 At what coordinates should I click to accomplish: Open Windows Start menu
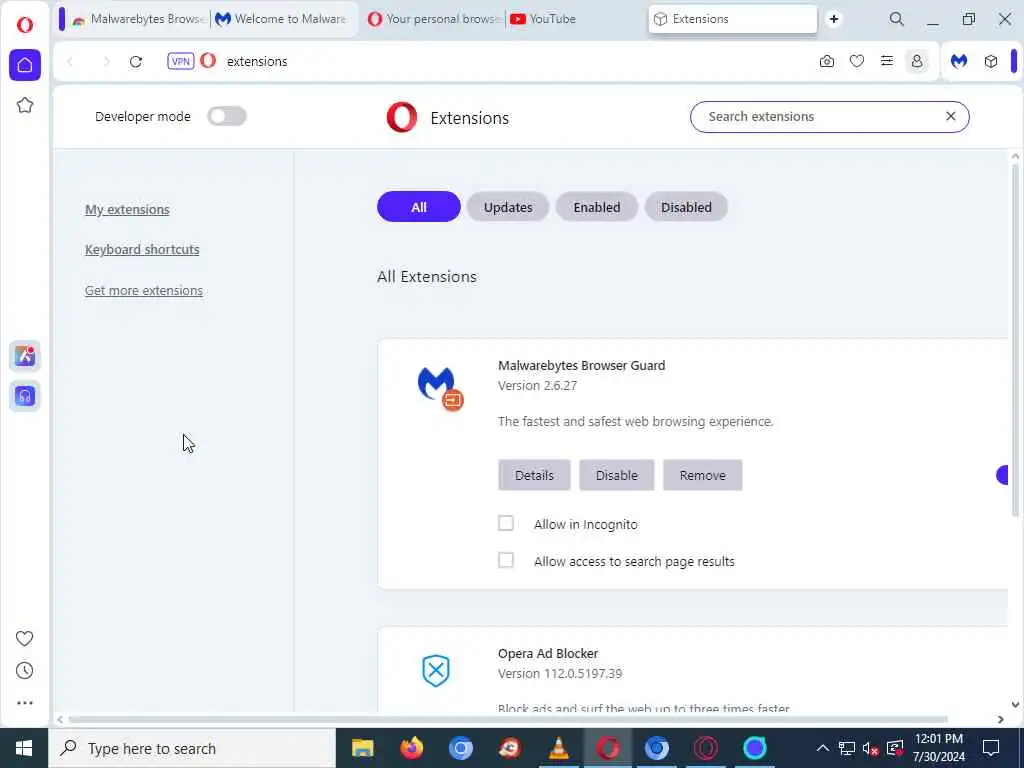[x=24, y=748]
